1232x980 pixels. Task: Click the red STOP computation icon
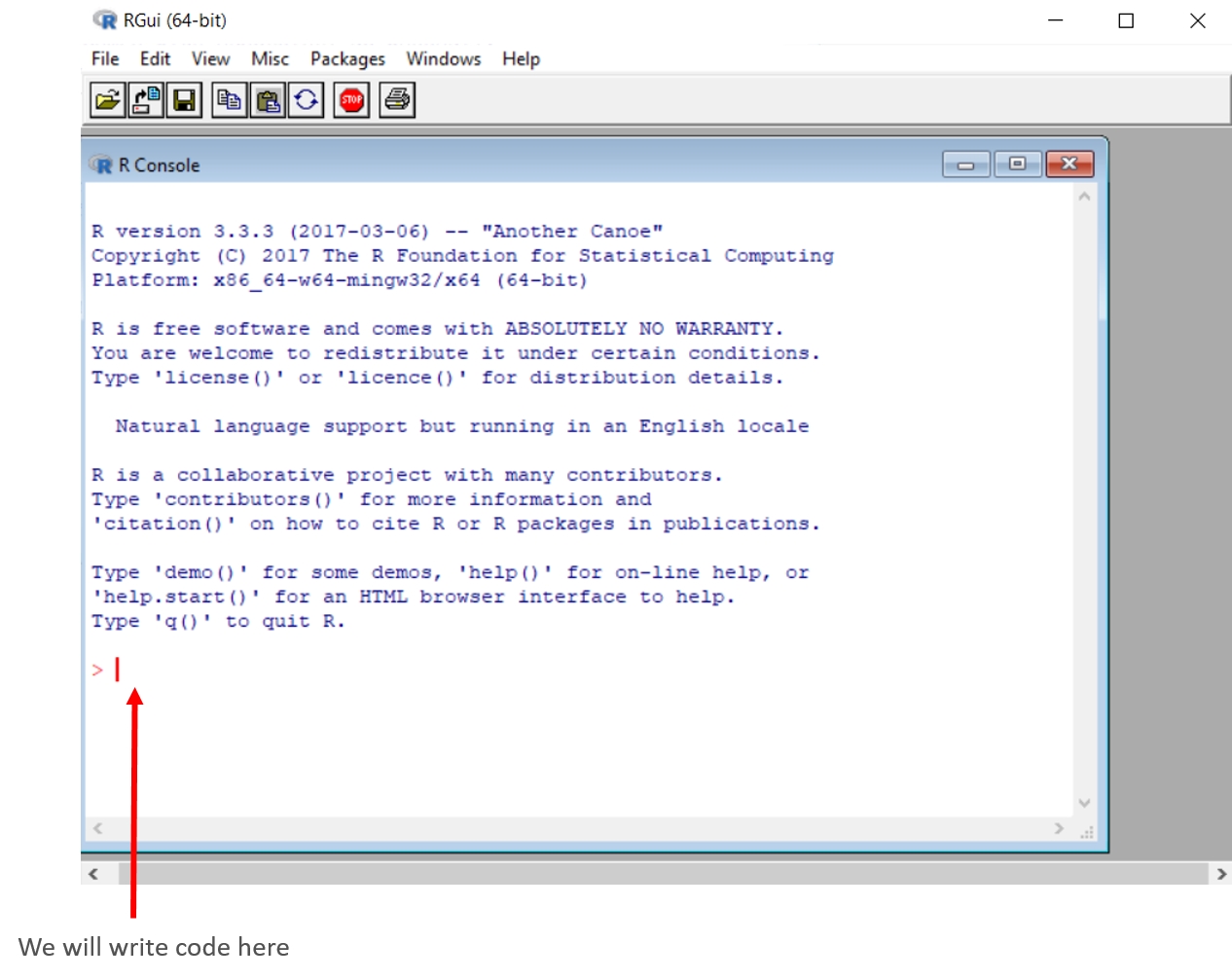pos(351,100)
